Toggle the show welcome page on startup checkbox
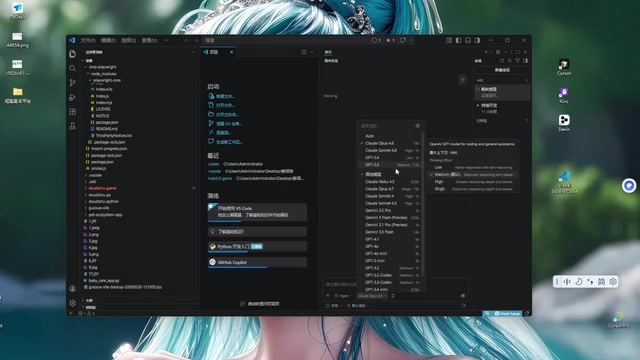The height and width of the screenshot is (360, 640). [242, 304]
